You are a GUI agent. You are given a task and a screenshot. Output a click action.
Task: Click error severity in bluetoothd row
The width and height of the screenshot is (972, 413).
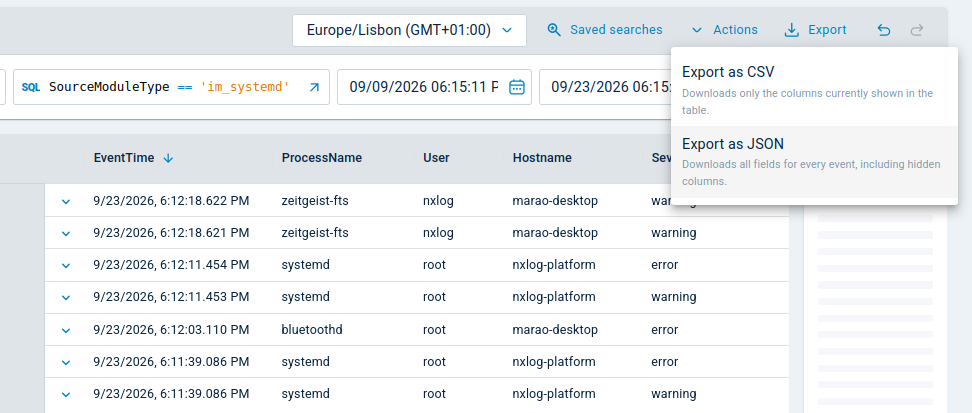[x=665, y=330]
